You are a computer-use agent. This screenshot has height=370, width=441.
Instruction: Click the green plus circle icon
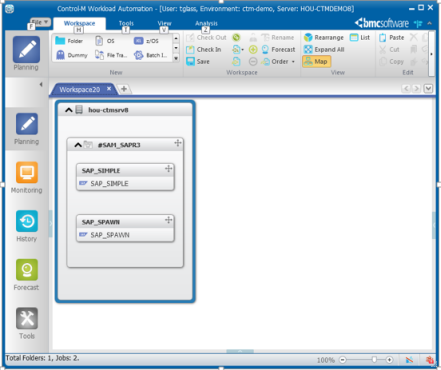pyautogui.click(x=253, y=50)
